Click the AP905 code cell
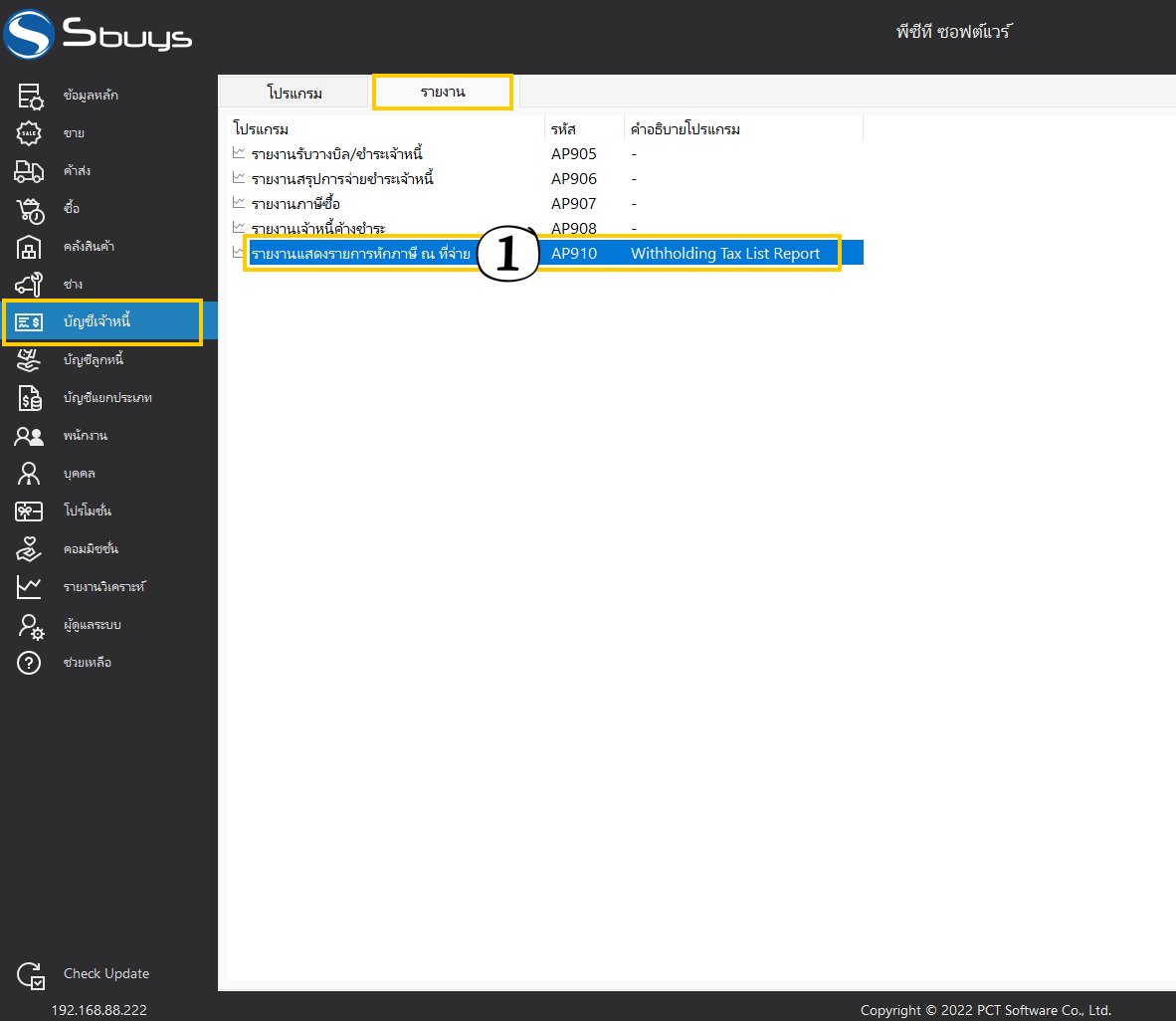The image size is (1176, 1021). tap(574, 154)
